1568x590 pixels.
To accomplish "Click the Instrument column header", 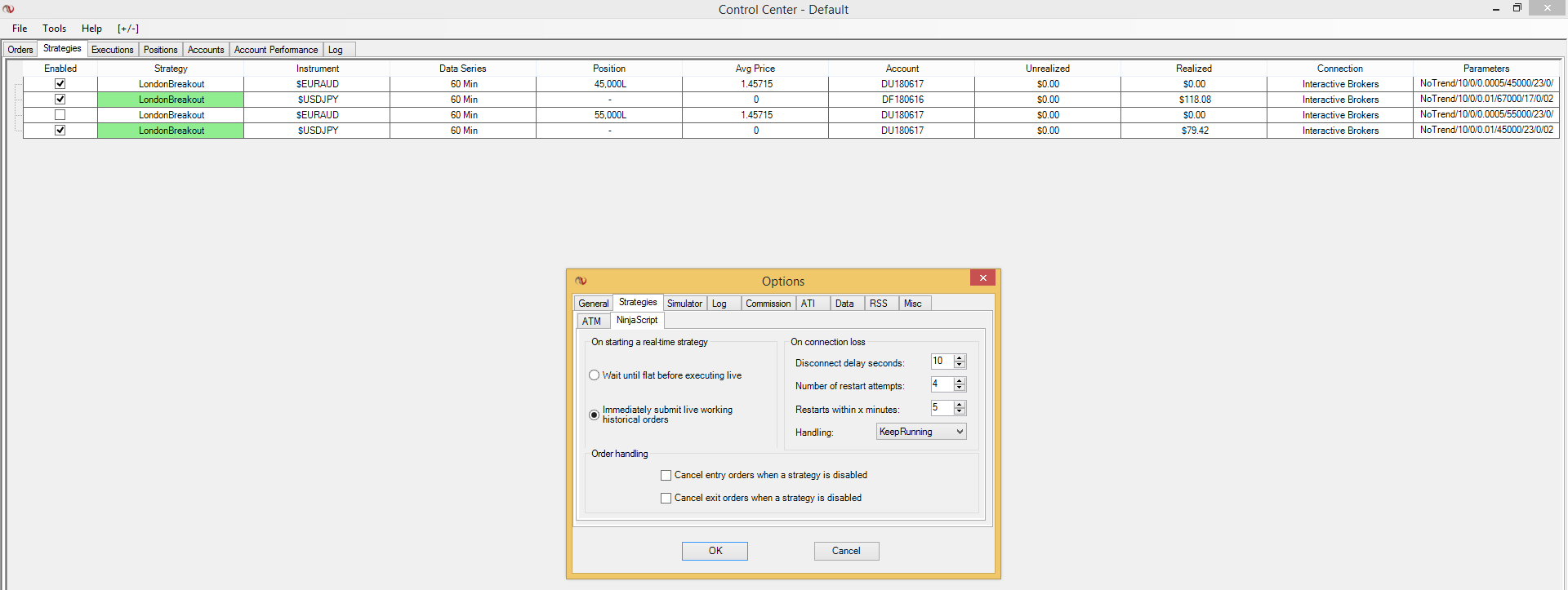I will coord(317,69).
